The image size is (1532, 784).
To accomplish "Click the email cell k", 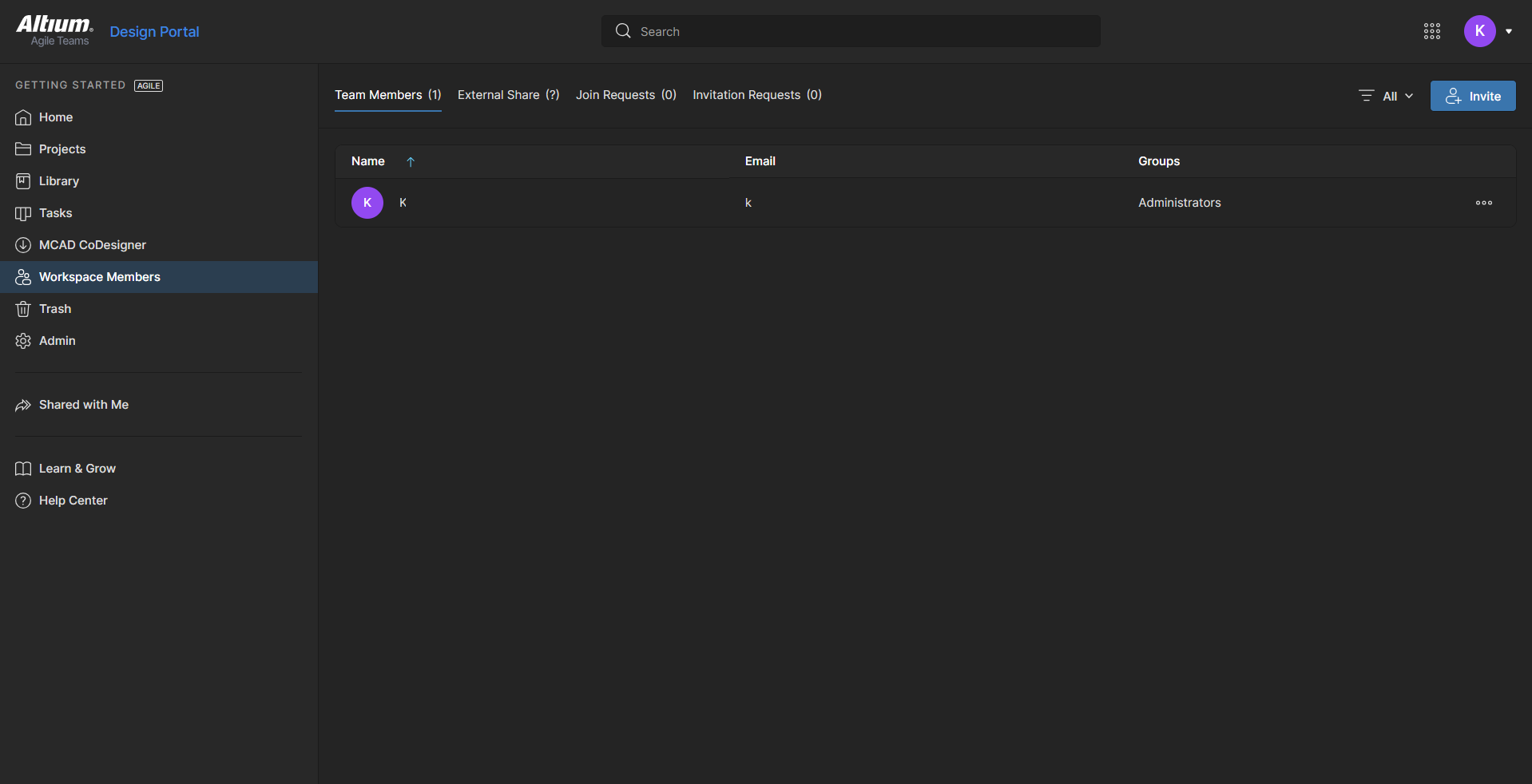I will click(748, 203).
